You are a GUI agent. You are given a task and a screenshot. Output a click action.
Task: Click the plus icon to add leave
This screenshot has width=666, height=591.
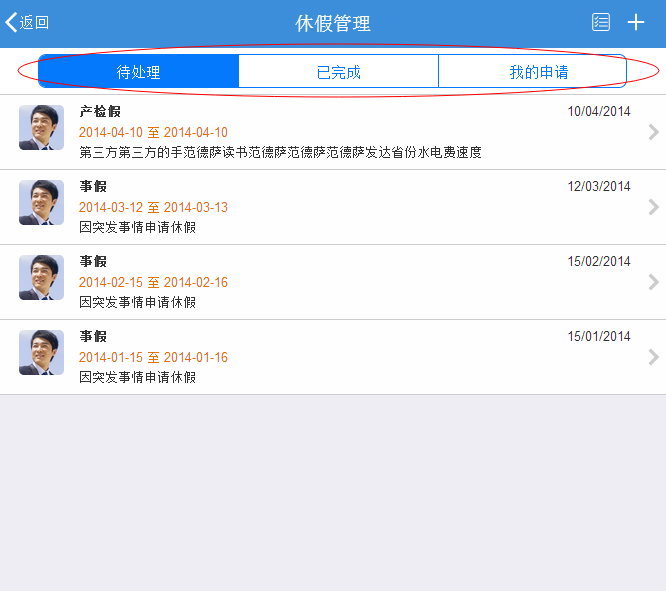(x=636, y=23)
